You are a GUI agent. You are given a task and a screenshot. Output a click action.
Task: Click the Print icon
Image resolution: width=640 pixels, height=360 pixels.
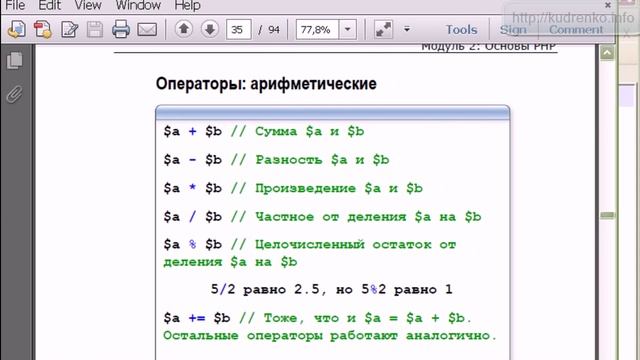[121, 29]
